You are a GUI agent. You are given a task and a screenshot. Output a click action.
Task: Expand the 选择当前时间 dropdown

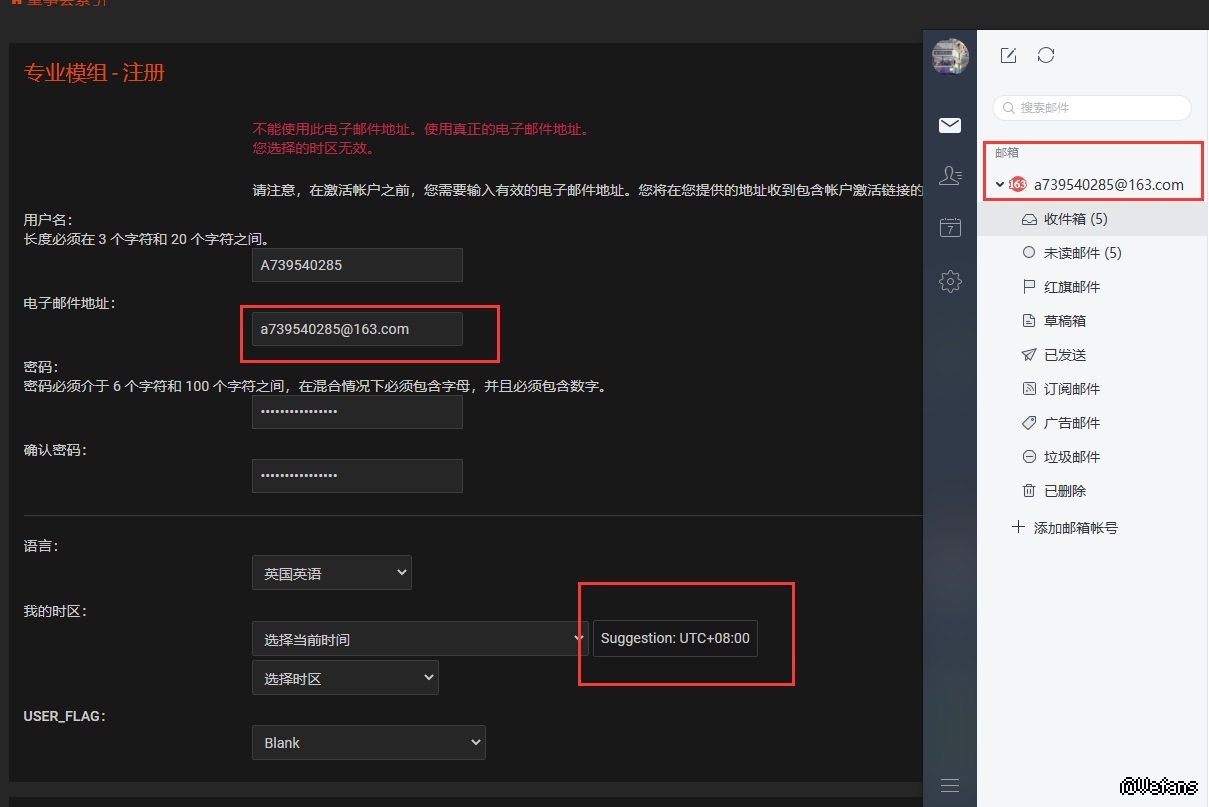(420, 639)
